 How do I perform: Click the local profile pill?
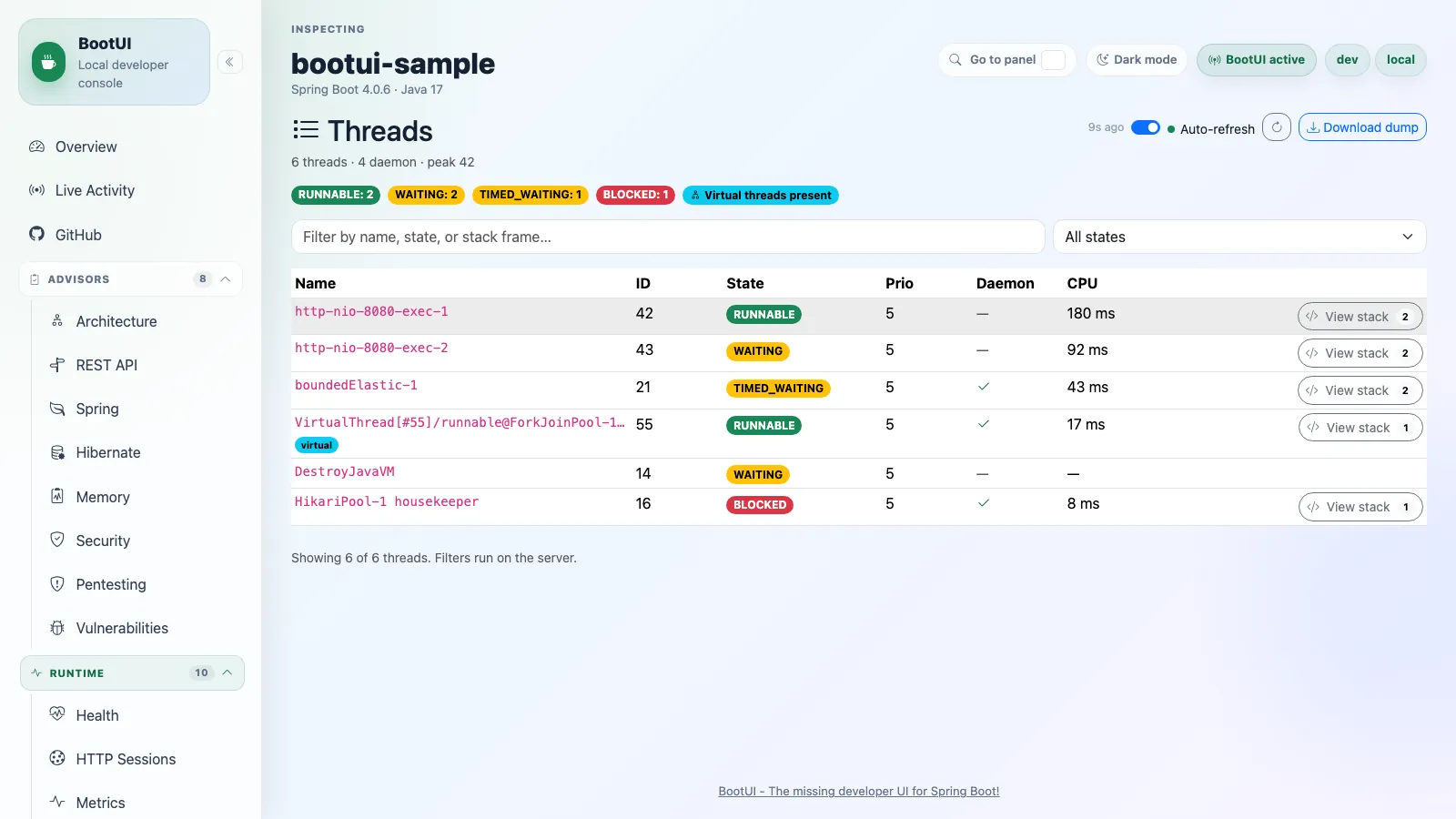pos(1400,60)
